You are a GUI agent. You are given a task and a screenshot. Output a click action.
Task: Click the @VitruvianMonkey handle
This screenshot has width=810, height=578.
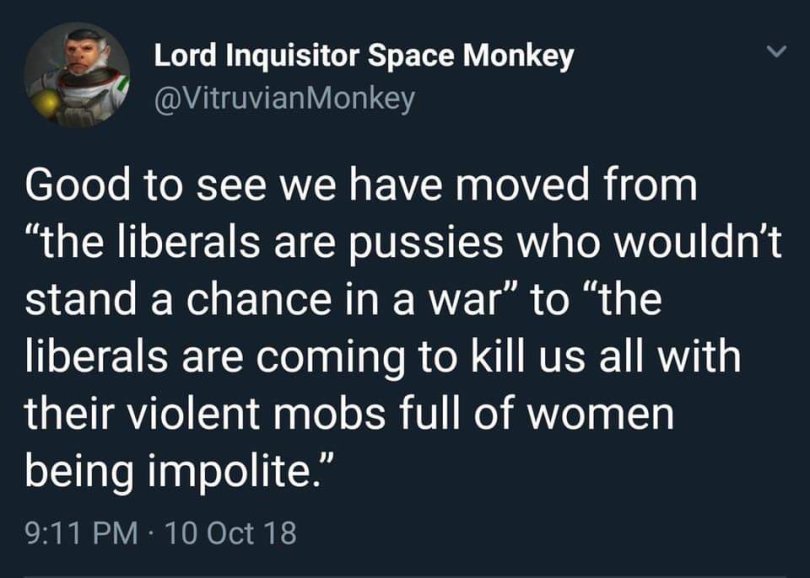pos(283,97)
